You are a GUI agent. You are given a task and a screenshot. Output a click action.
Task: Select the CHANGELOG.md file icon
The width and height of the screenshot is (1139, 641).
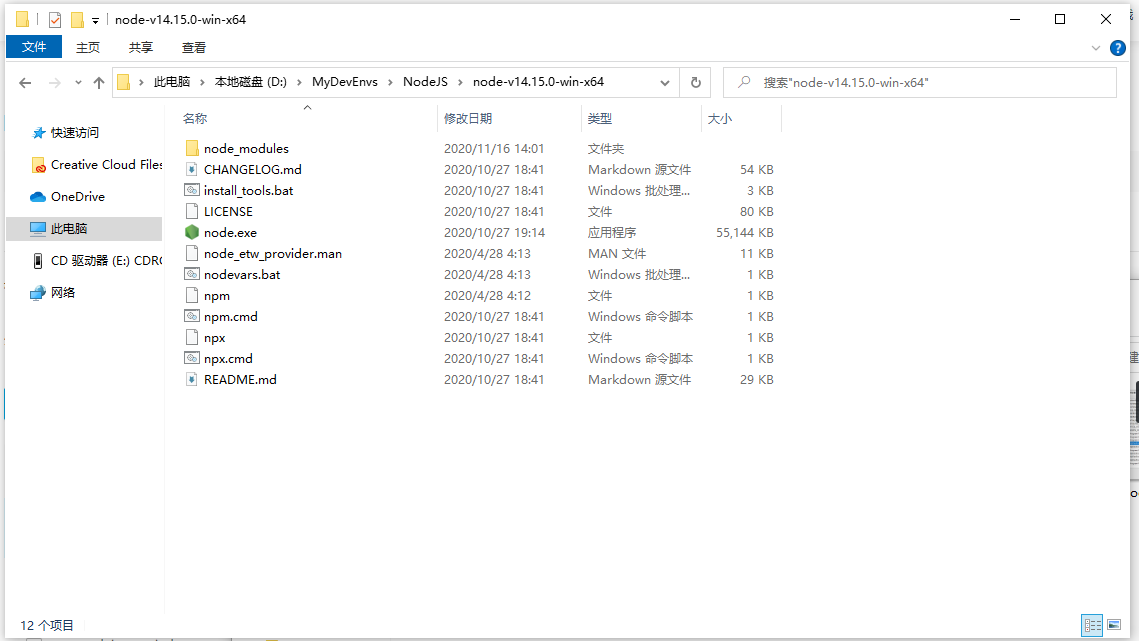(192, 169)
